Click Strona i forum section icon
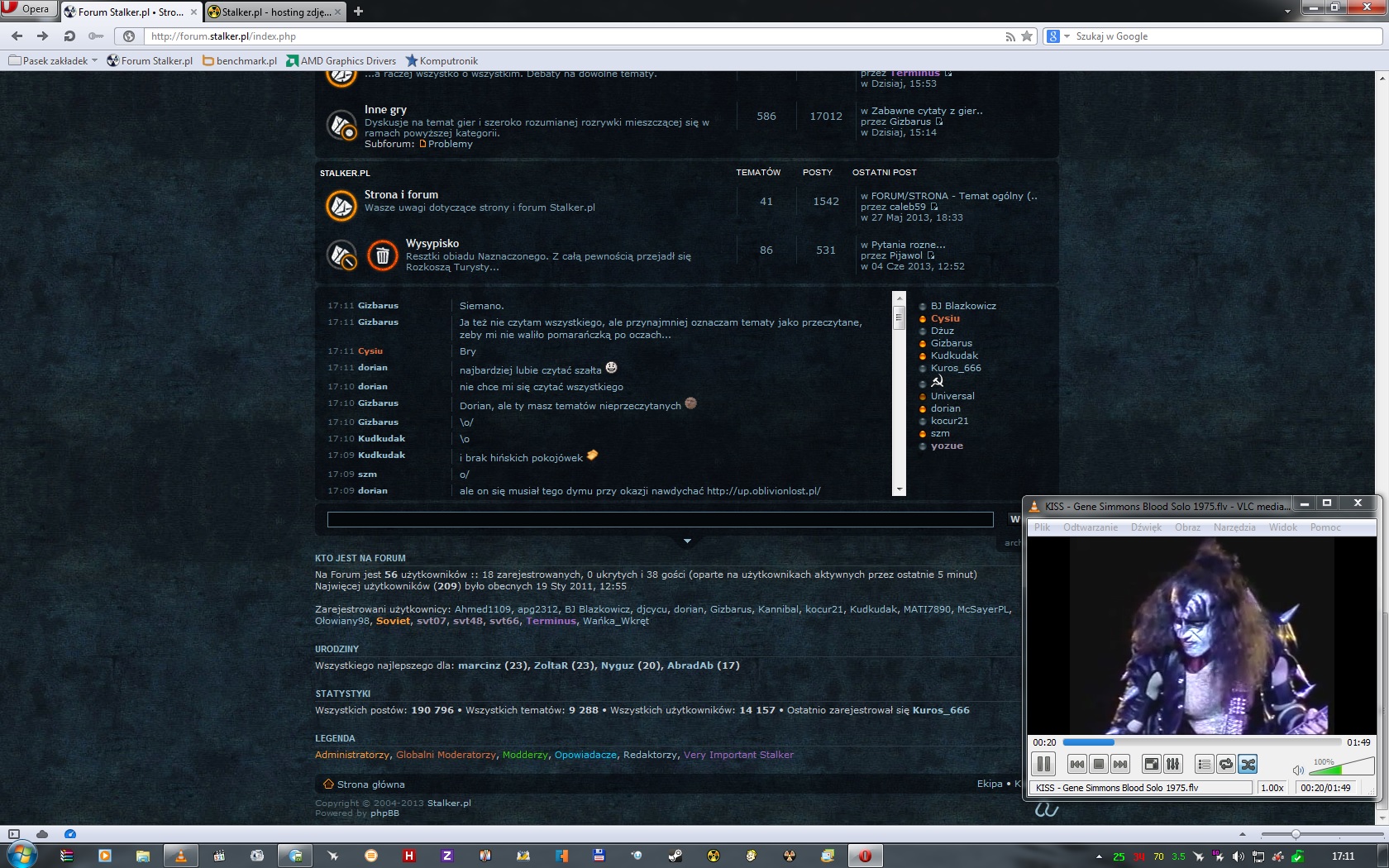This screenshot has height=868, width=1389. coord(341,206)
